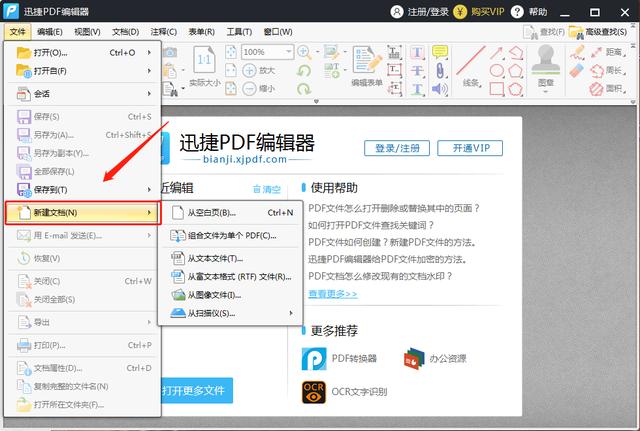
Task: Open the OCR文字识别 tool icon
Action: (x=314, y=393)
